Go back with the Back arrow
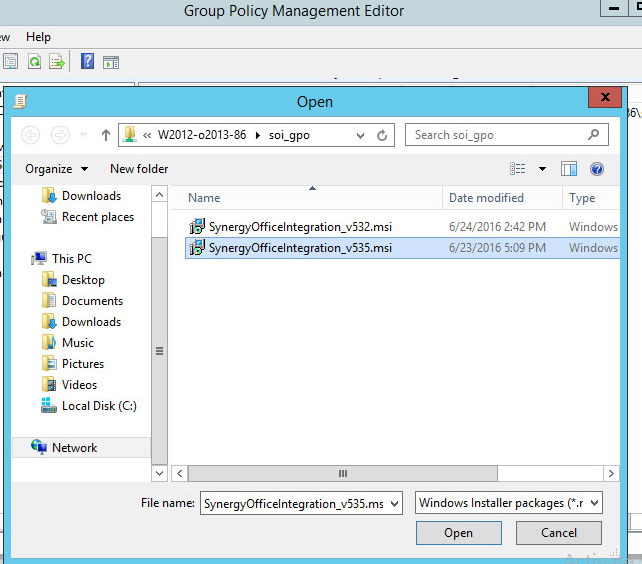The width and height of the screenshot is (642, 564). click(30, 135)
